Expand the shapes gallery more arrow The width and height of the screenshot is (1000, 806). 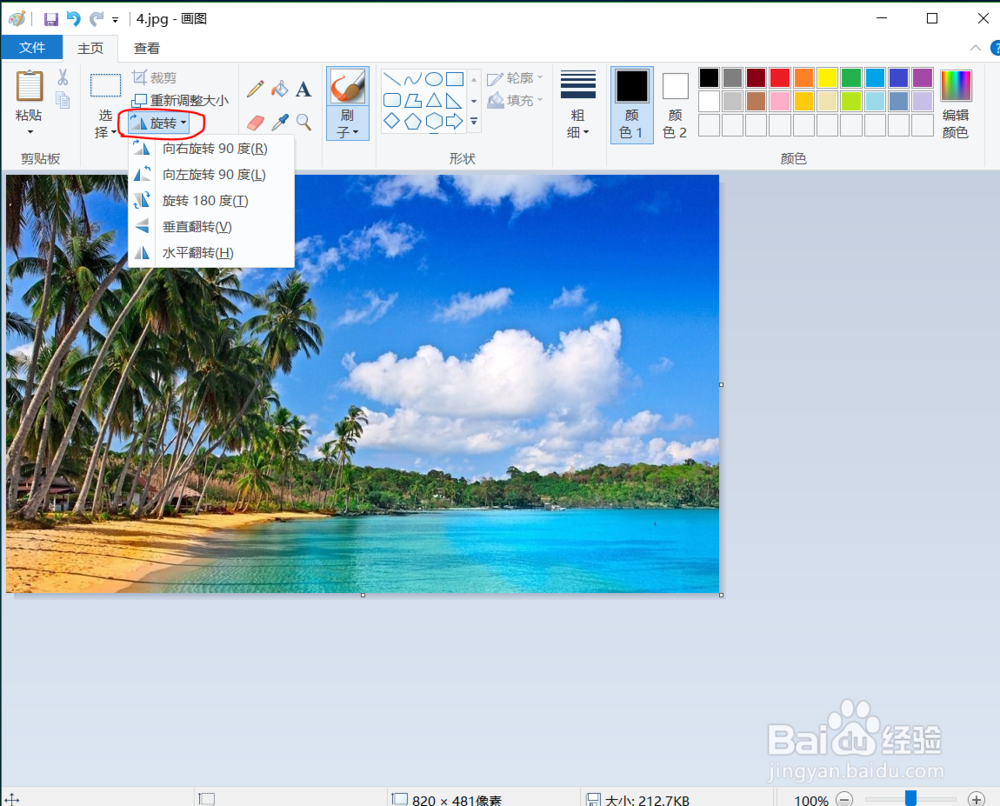(474, 121)
